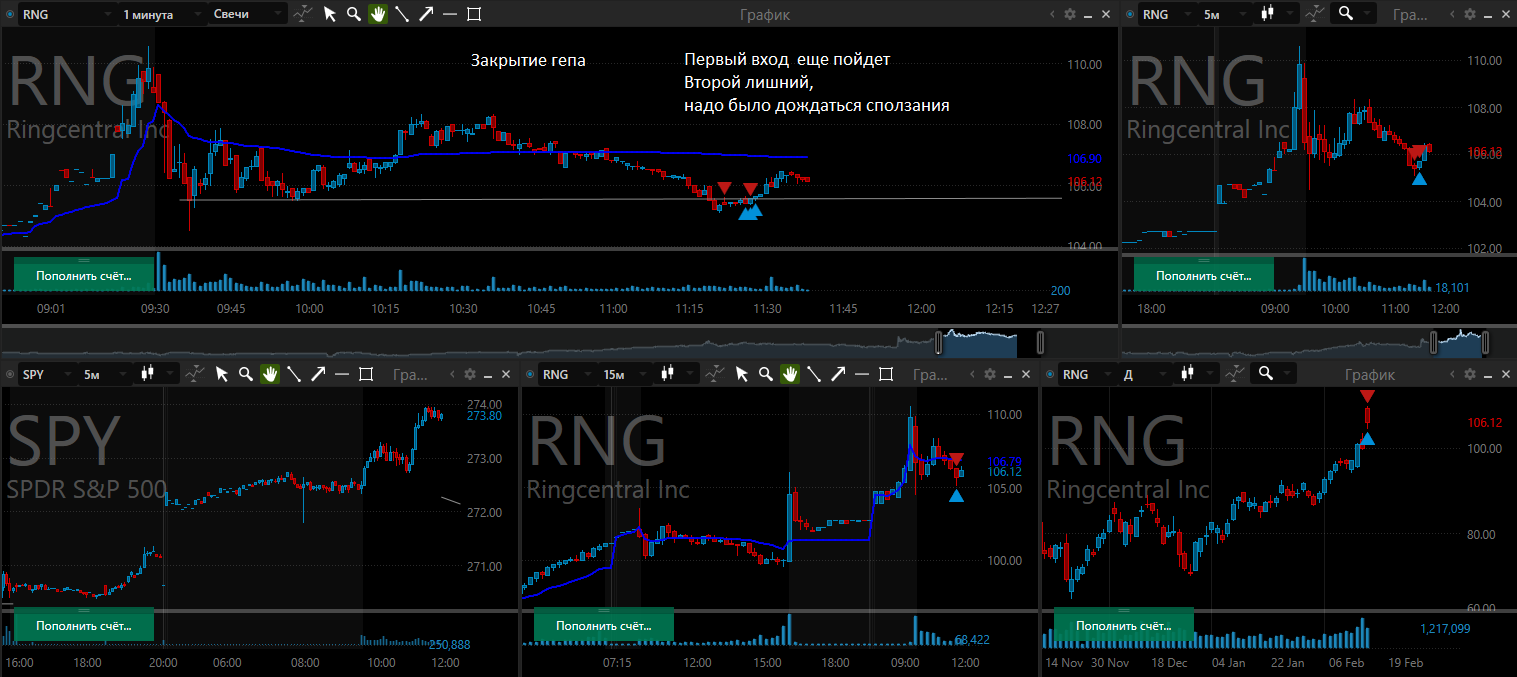Pick the arrow drawing tool in the SPY chart

318,374
